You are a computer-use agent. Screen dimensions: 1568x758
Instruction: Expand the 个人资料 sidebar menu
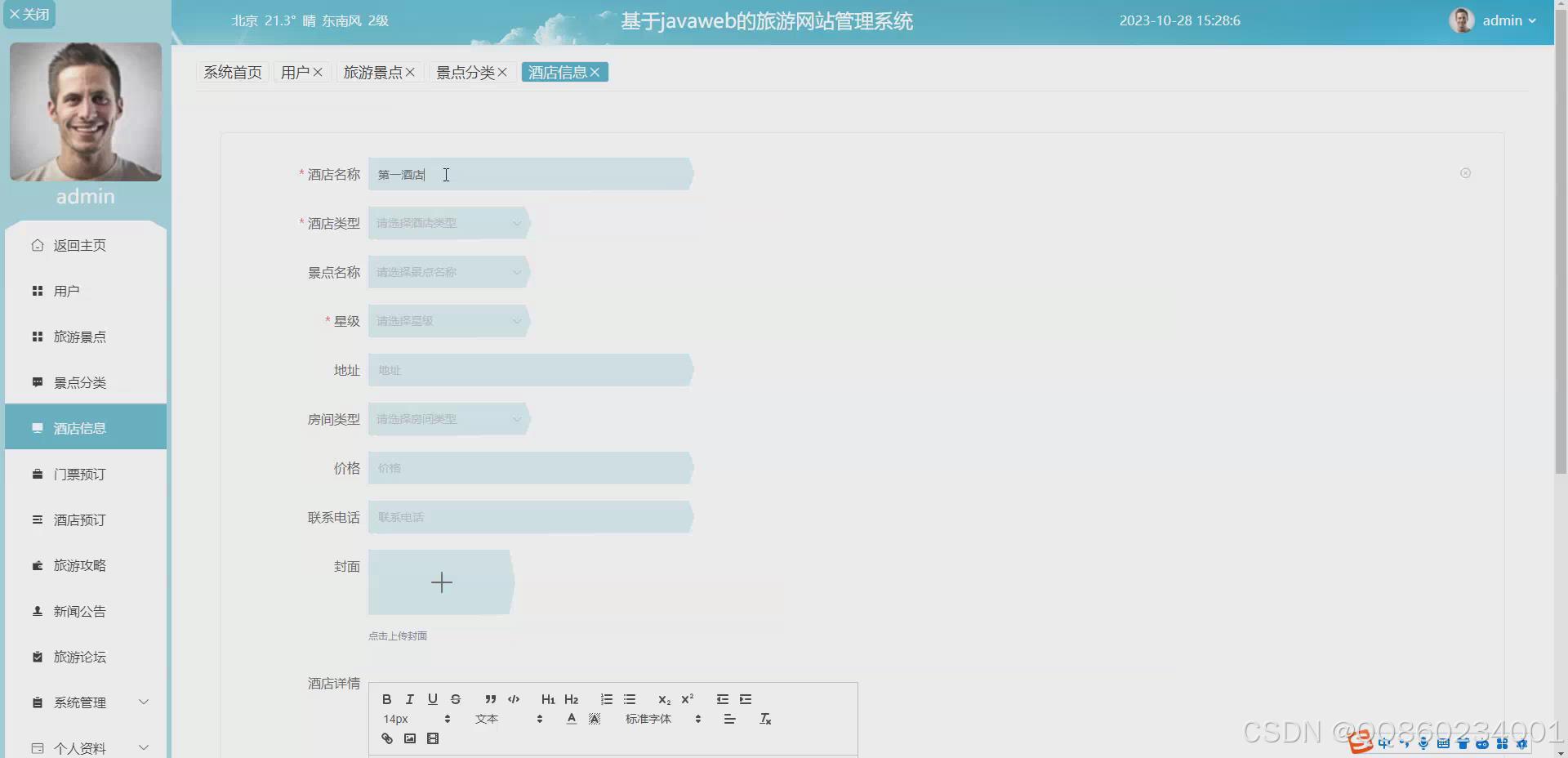86,747
